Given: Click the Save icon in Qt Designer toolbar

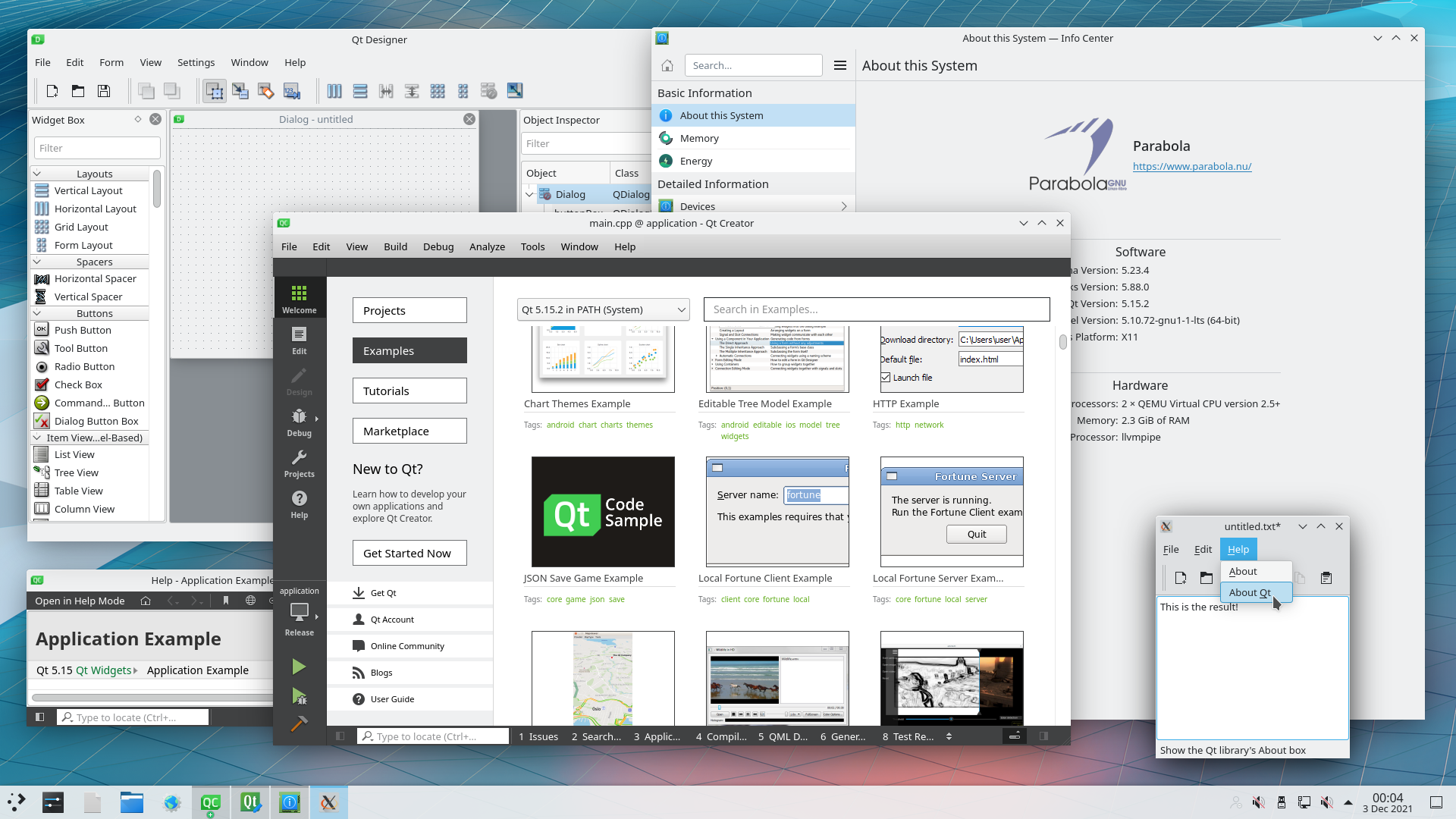Looking at the screenshot, I should pyautogui.click(x=104, y=91).
